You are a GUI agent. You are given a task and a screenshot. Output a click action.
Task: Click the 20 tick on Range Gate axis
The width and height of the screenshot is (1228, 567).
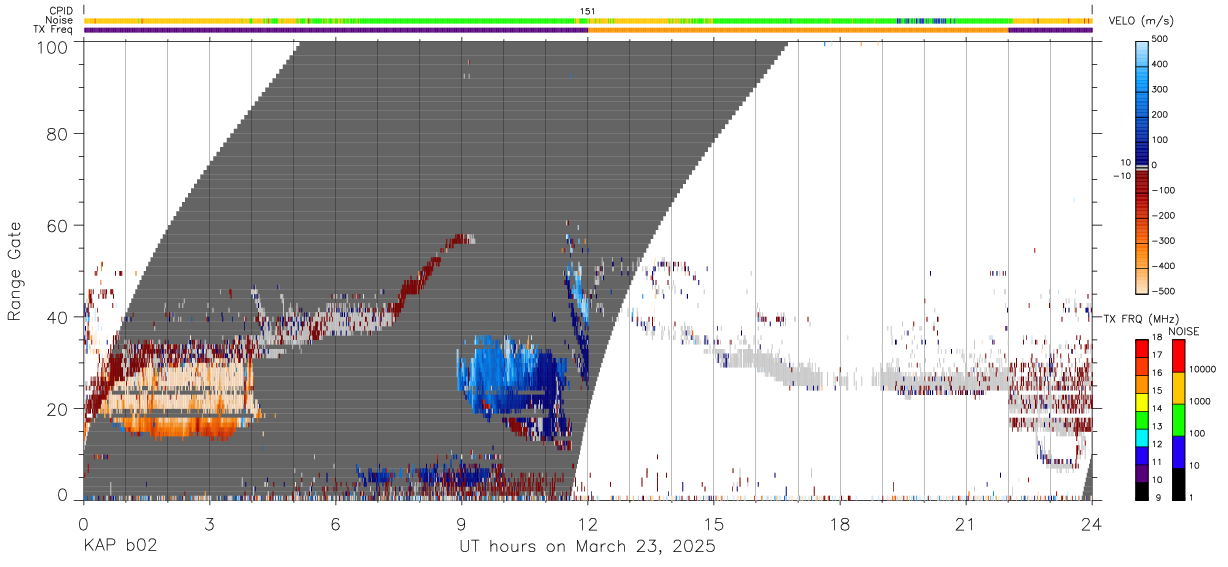pyautogui.click(x=58, y=409)
